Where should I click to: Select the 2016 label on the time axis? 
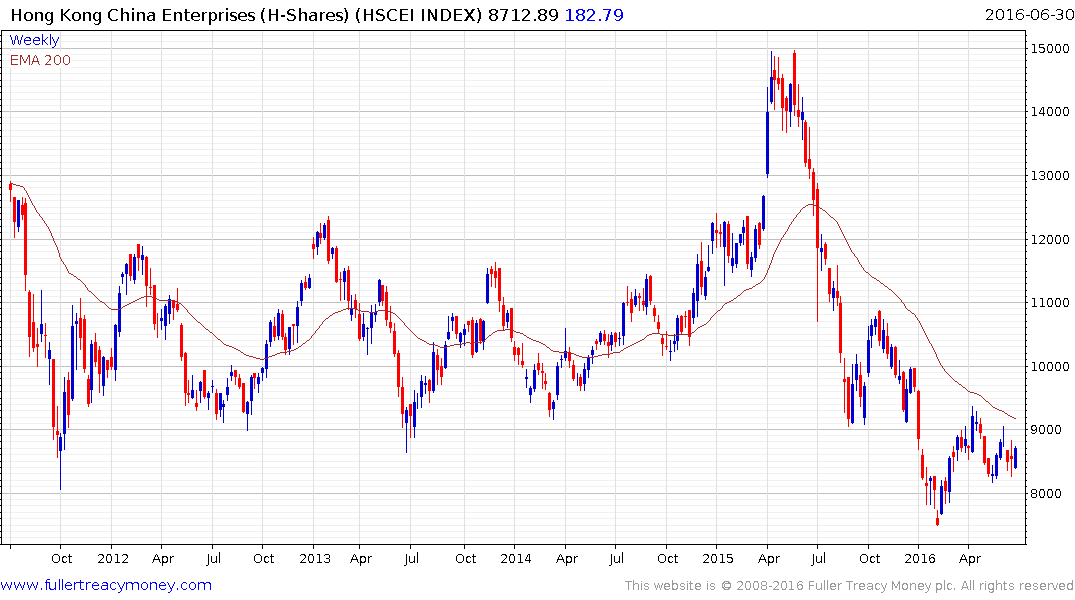(920, 558)
